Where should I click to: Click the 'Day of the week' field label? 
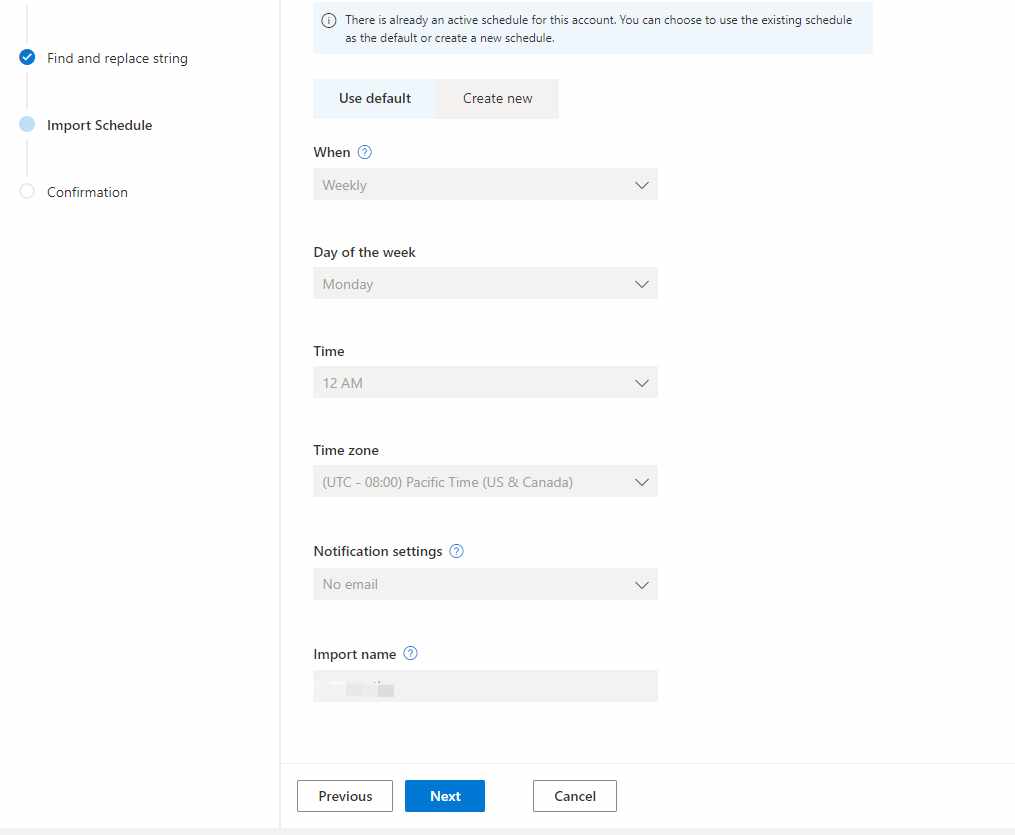(x=364, y=252)
